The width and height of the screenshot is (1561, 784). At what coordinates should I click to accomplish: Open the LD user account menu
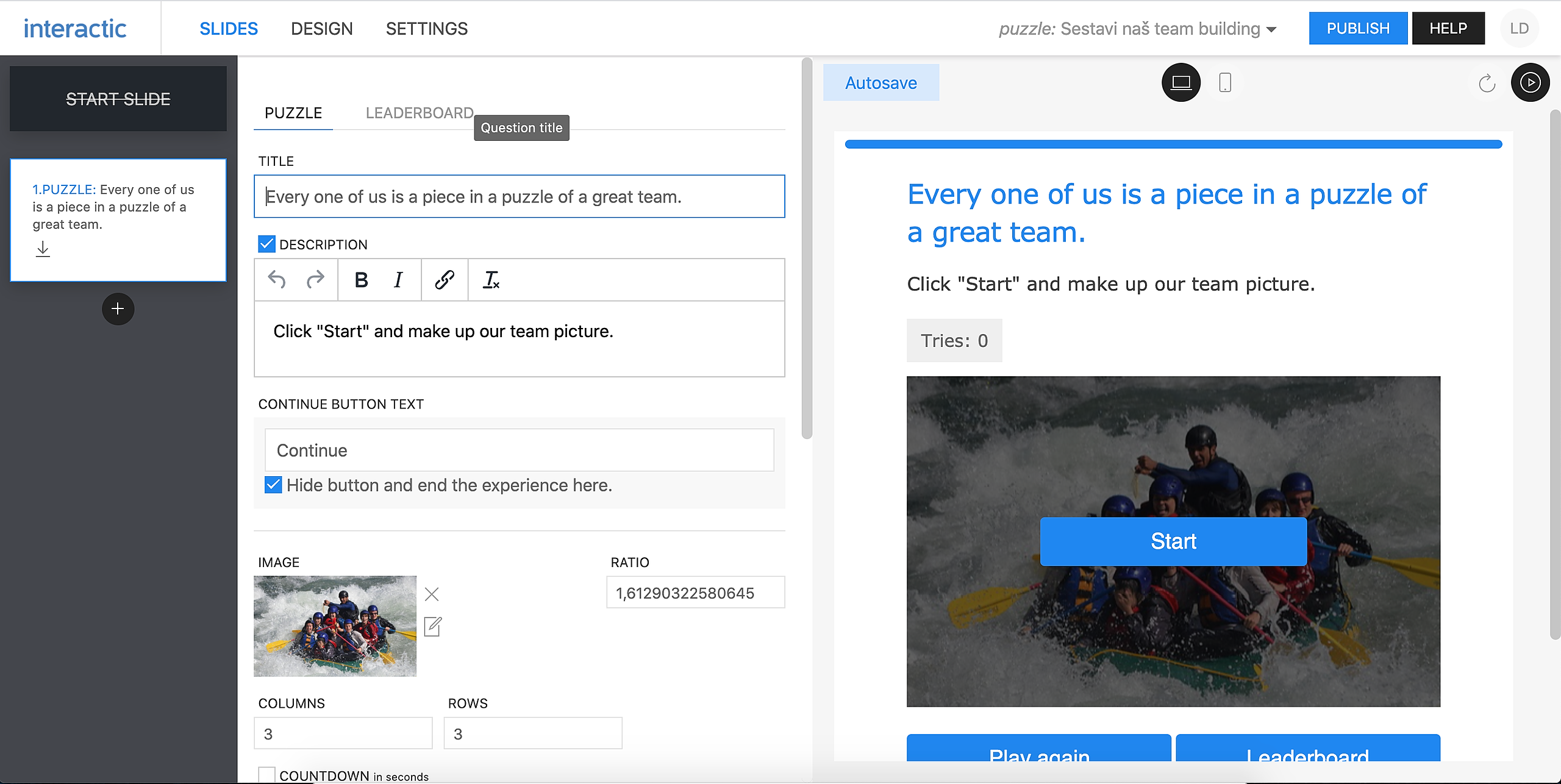(1519, 29)
